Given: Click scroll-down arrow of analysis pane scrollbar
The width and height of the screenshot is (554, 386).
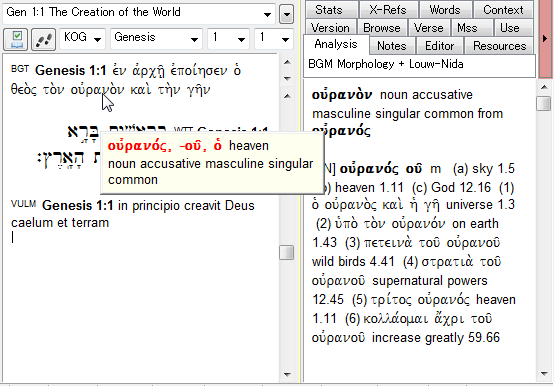Looking at the screenshot, I should (544, 374).
